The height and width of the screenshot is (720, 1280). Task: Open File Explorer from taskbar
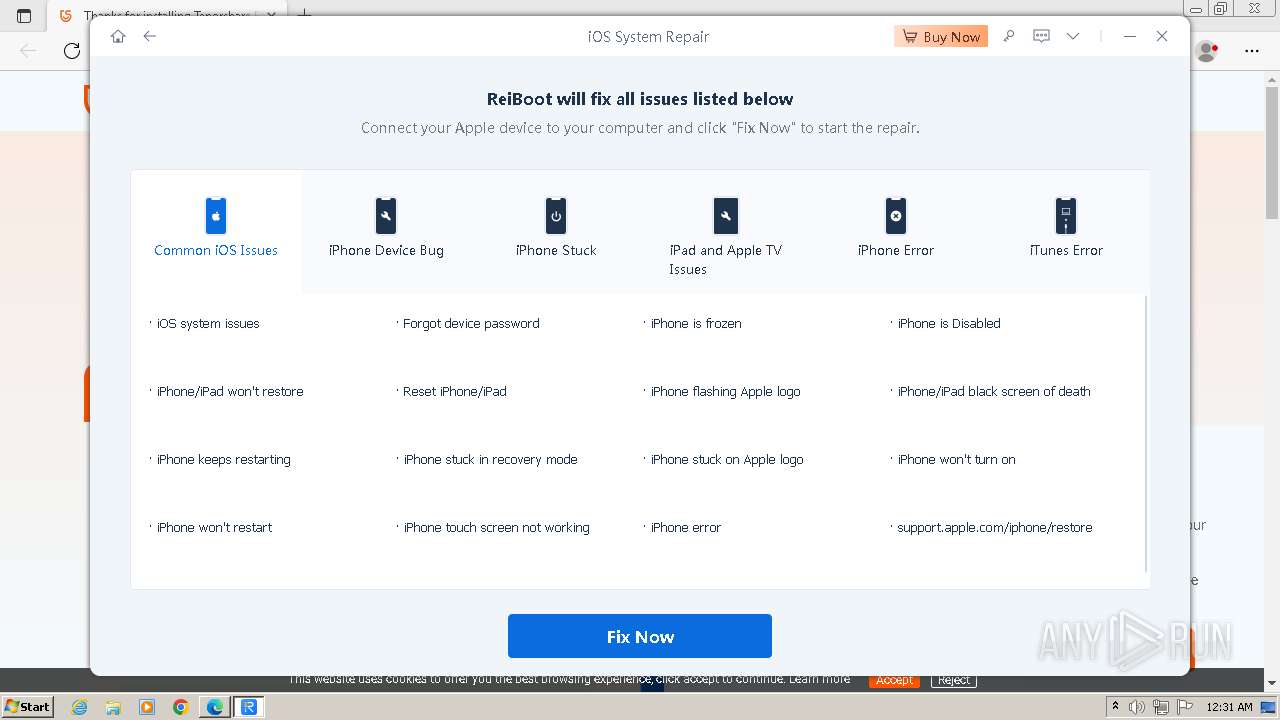[113, 707]
